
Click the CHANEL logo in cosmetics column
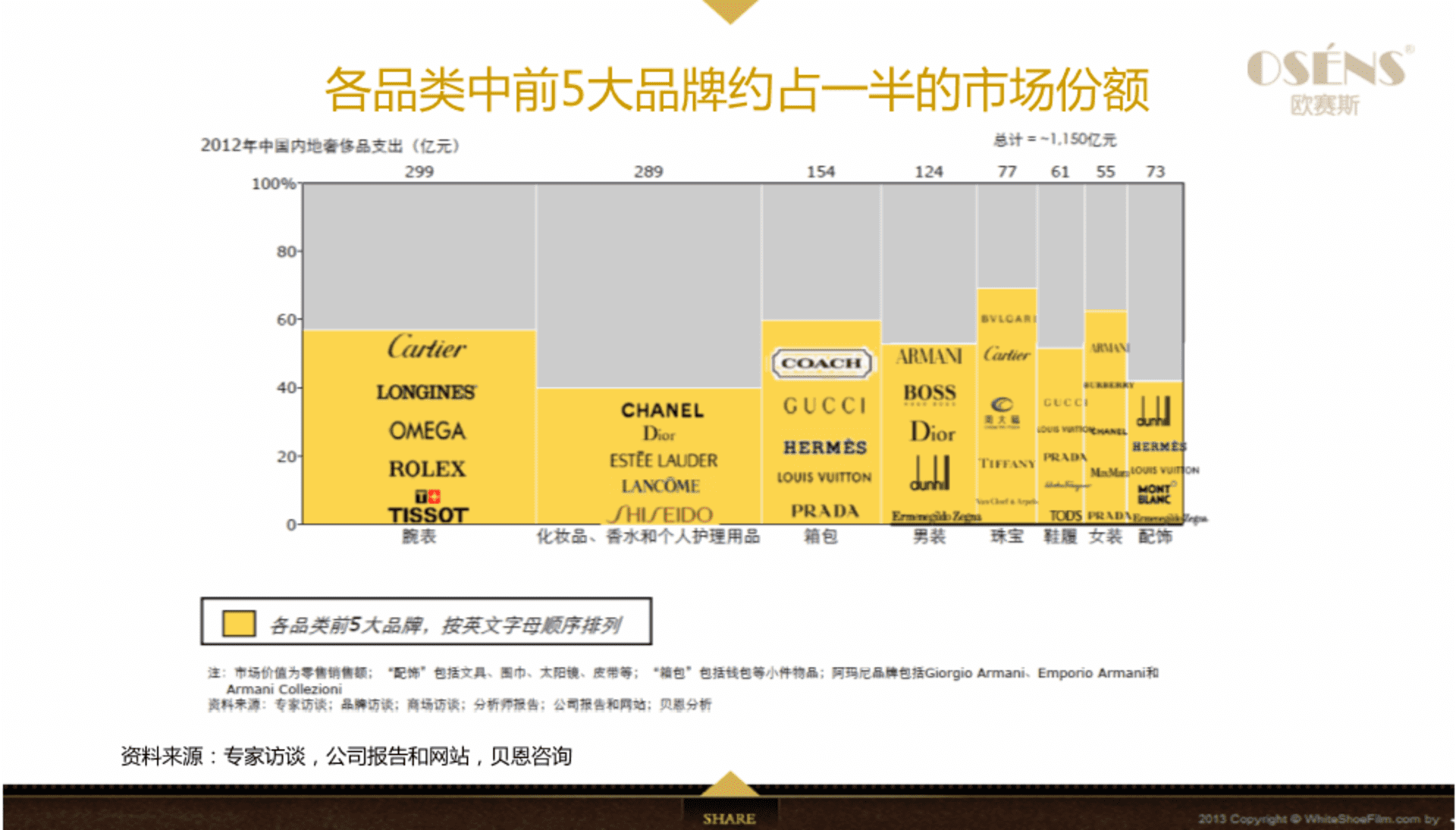(662, 410)
